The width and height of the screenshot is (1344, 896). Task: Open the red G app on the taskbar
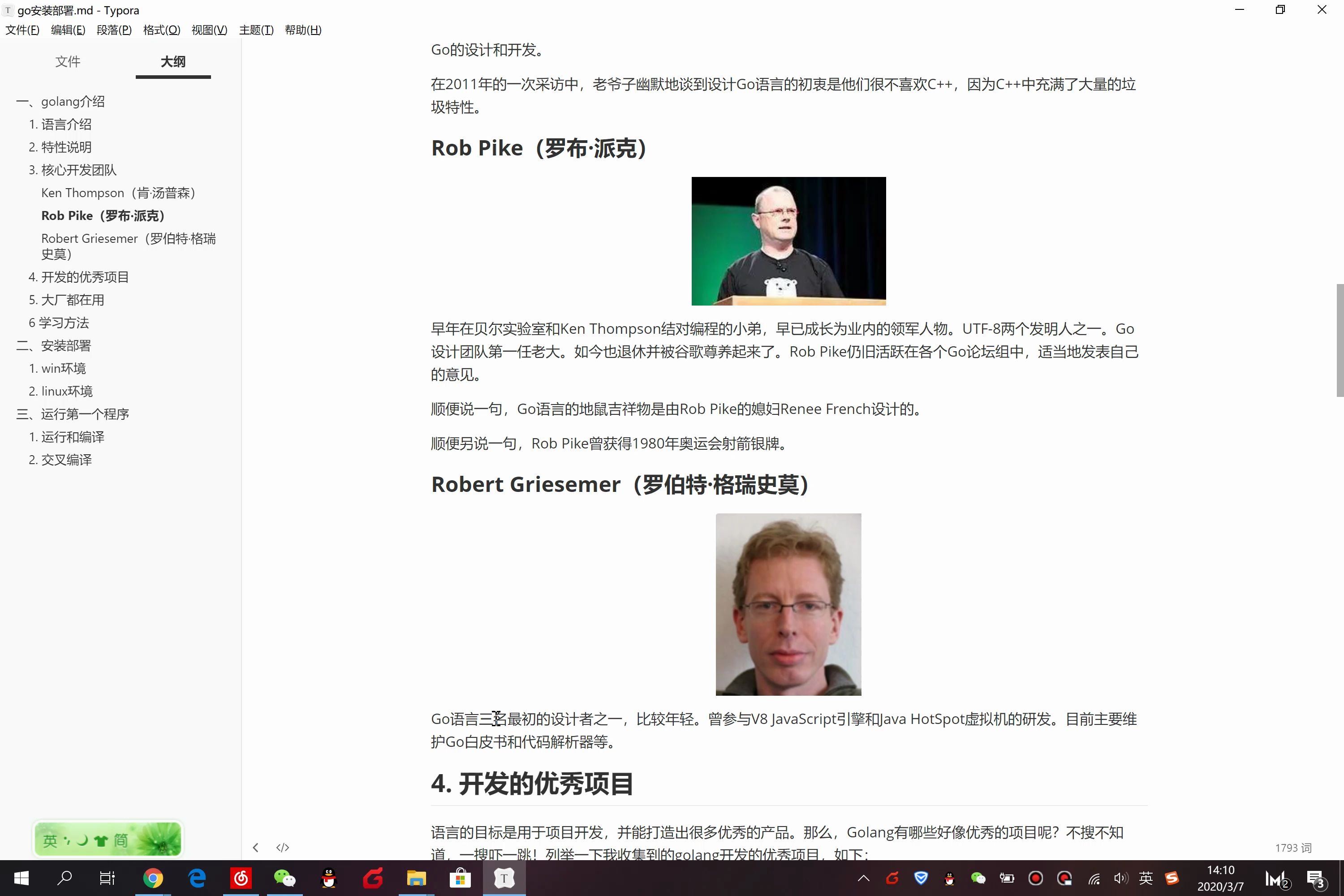pyautogui.click(x=373, y=878)
